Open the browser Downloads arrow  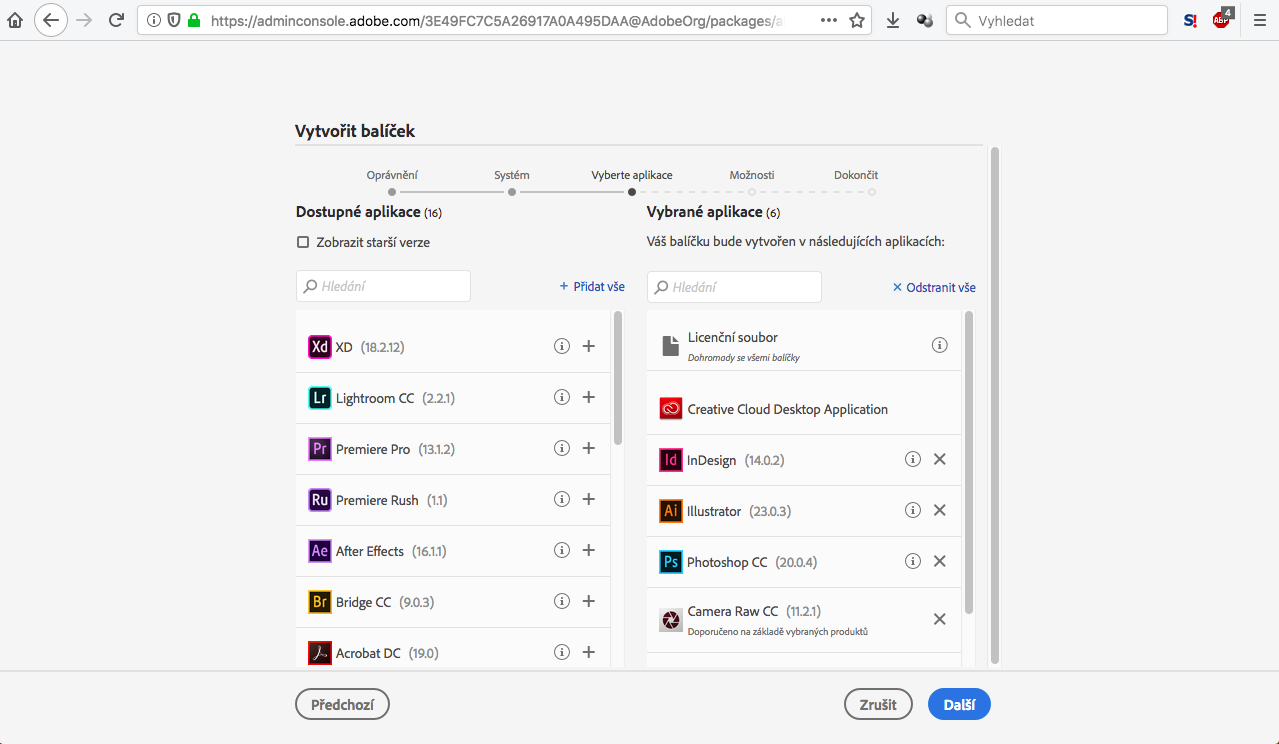click(893, 20)
